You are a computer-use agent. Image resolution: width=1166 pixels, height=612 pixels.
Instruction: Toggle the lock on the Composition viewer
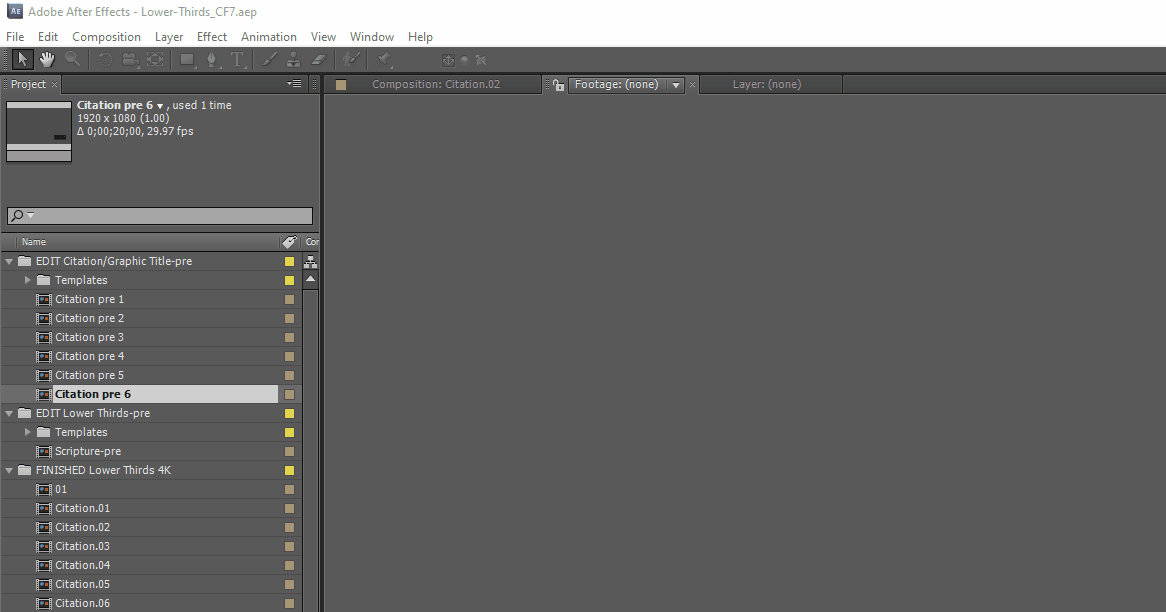pyautogui.click(x=557, y=85)
